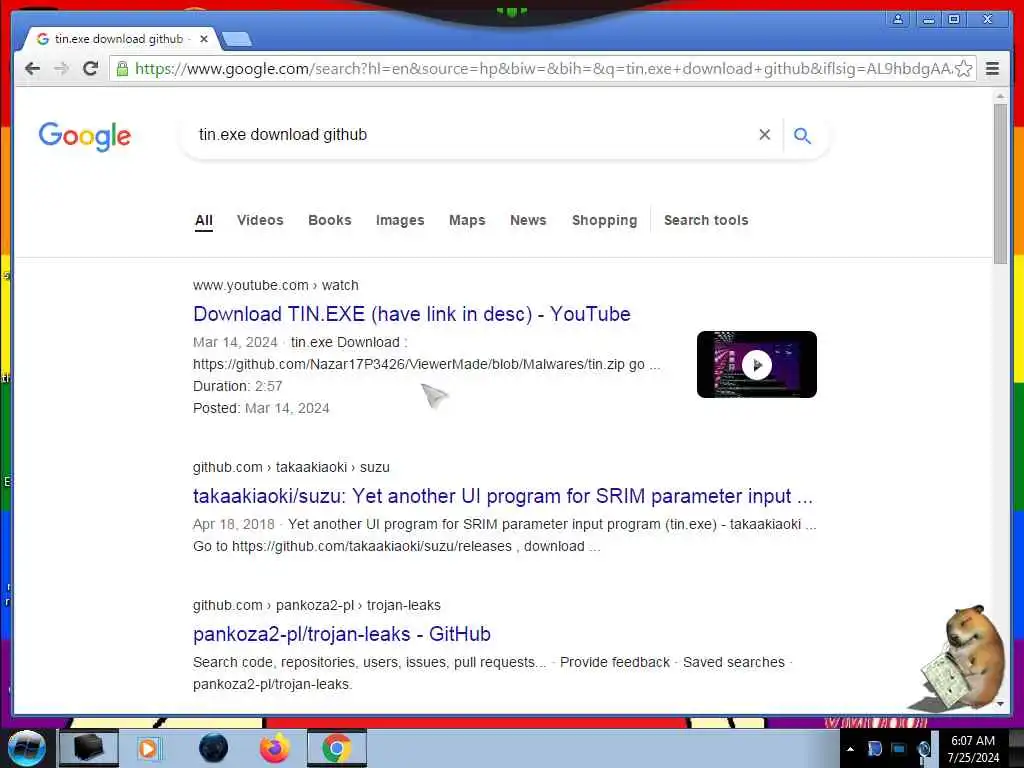1024x768 pixels.
Task: Click github.com › pankoza2-pl › trojan-leaks breadcrumb
Action: (x=317, y=605)
